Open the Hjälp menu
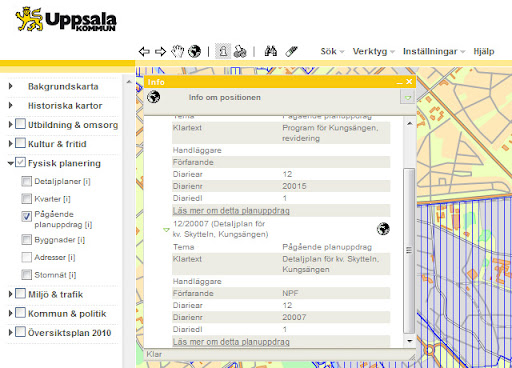The width and height of the screenshot is (512, 368). (484, 51)
